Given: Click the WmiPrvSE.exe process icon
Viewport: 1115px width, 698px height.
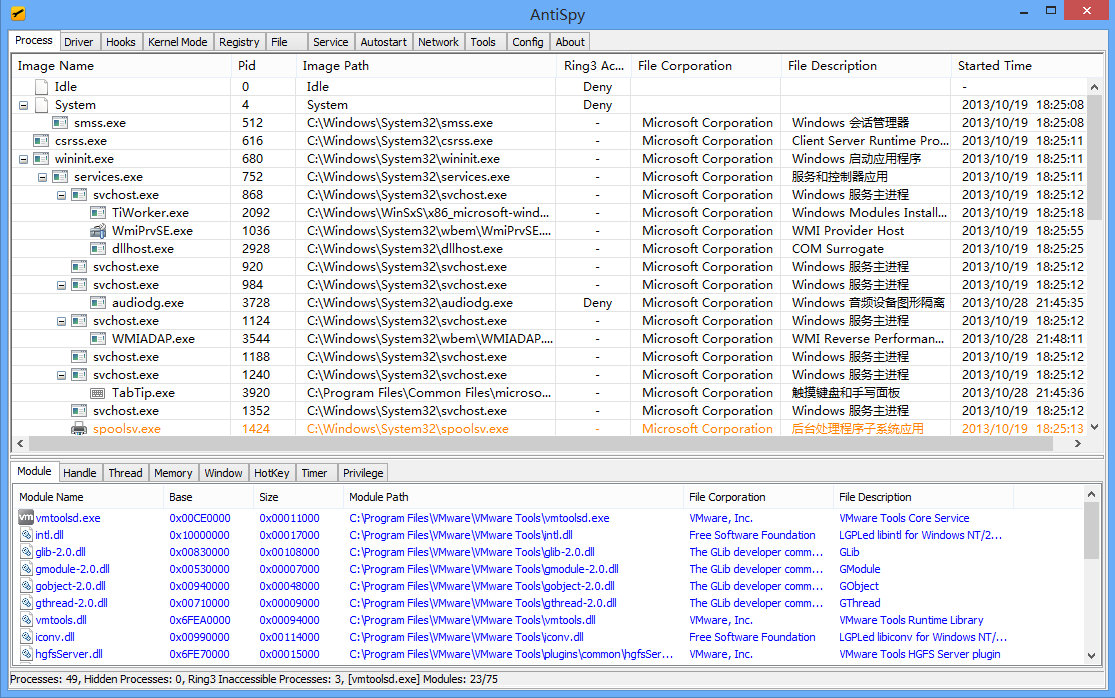Looking at the screenshot, I should [98, 231].
